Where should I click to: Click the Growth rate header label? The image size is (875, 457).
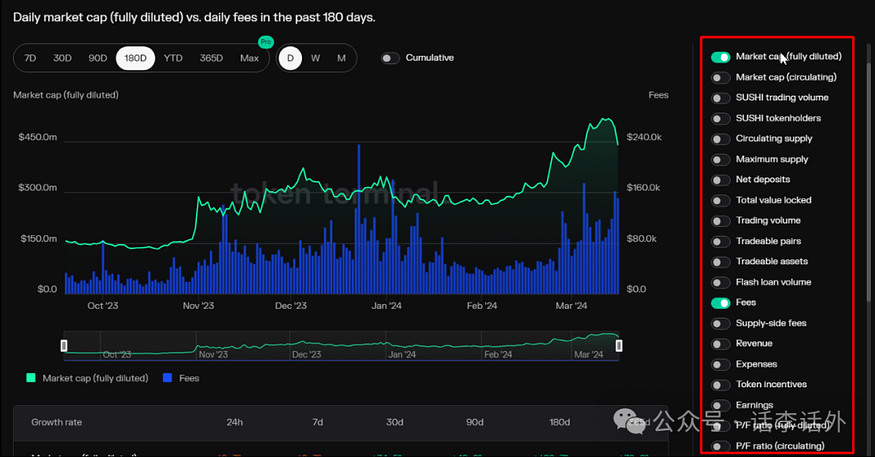coord(56,422)
